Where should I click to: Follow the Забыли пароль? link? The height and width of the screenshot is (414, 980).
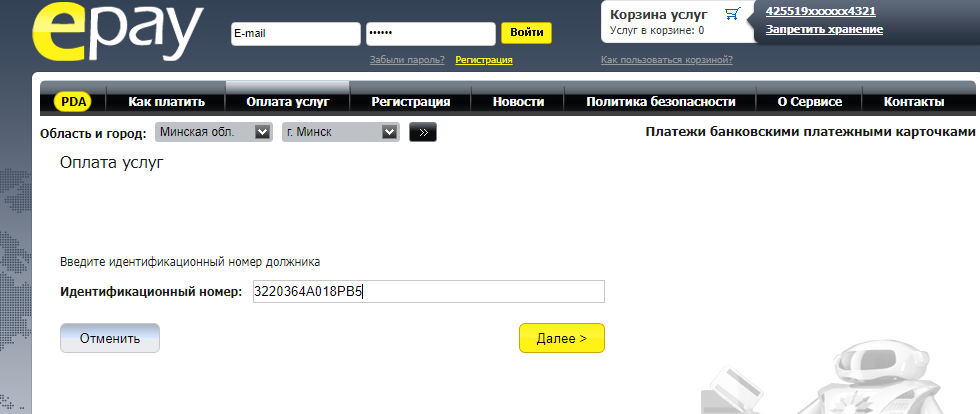(x=407, y=60)
